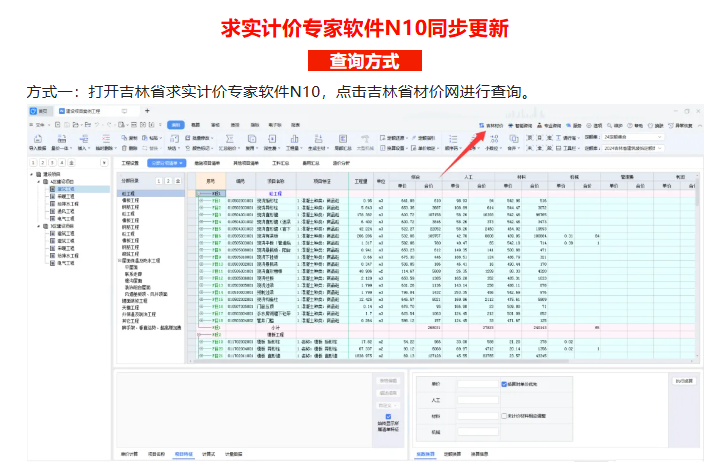Open the 计算式 bottom tab
The height and width of the screenshot is (464, 718).
(208, 454)
